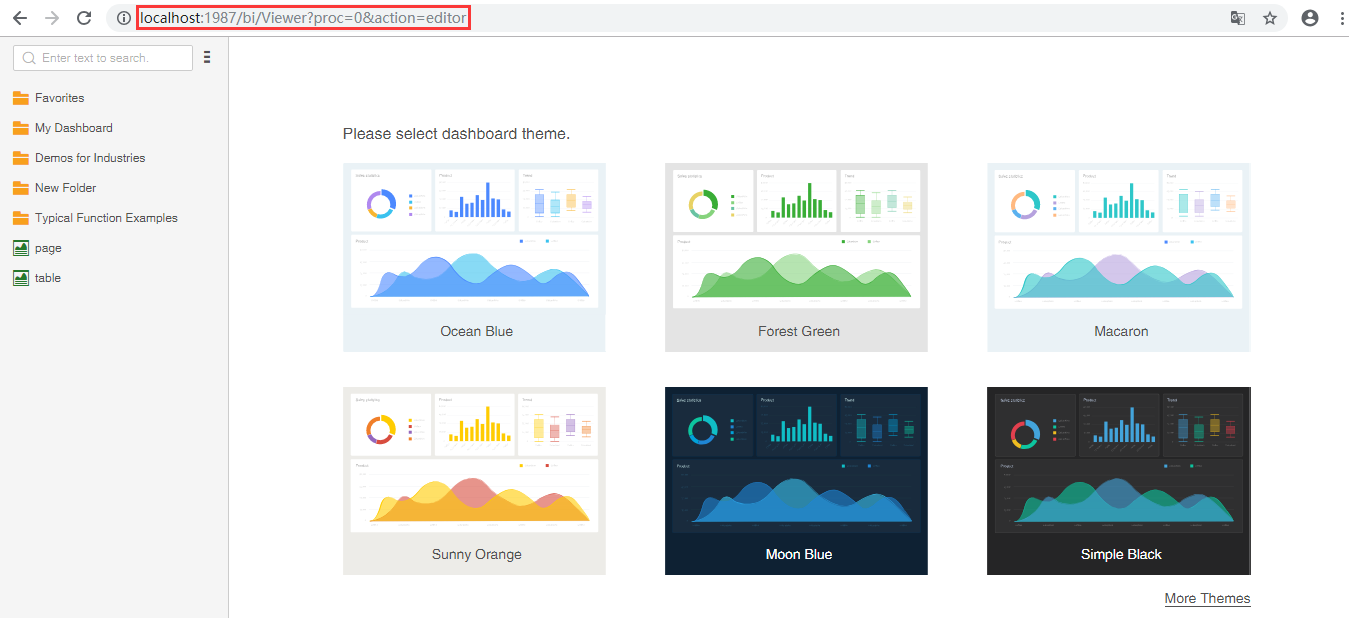1349x618 pixels.
Task: Open the browser profile account icon
Action: (x=1310, y=18)
